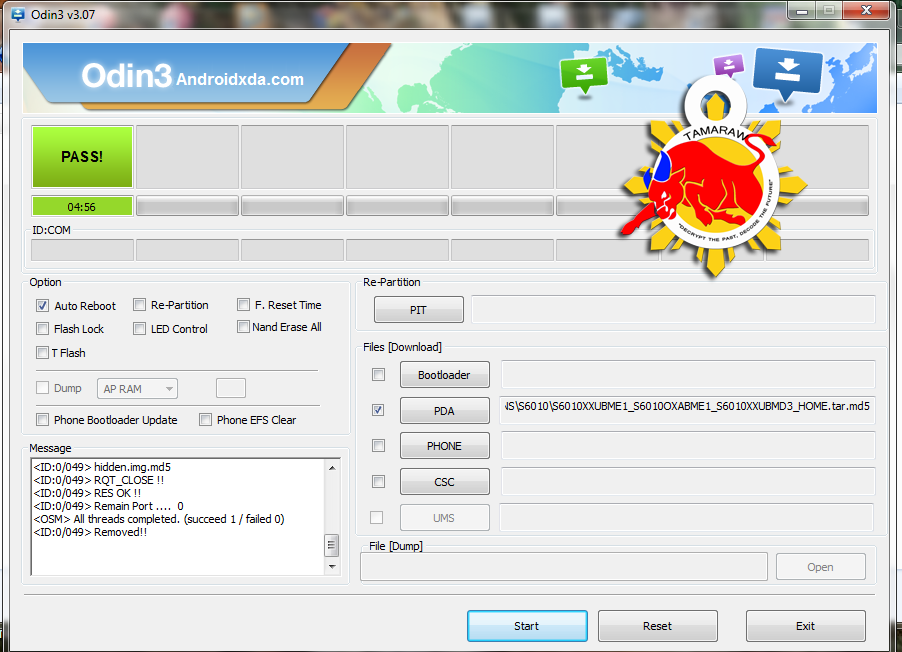Screen dimensions: 902x652
Task: Check the F. Reset Time option
Action: pyautogui.click(x=243, y=304)
